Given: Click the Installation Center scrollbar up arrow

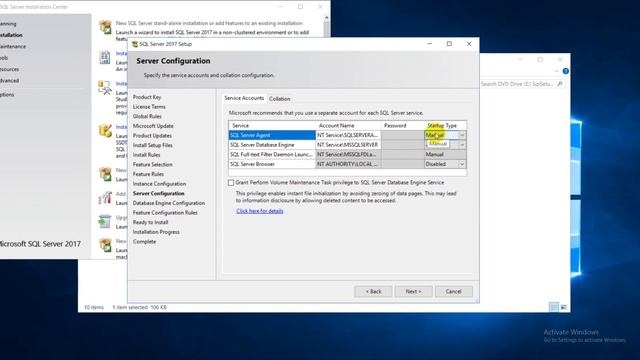Looking at the screenshot, I should tap(326, 18).
